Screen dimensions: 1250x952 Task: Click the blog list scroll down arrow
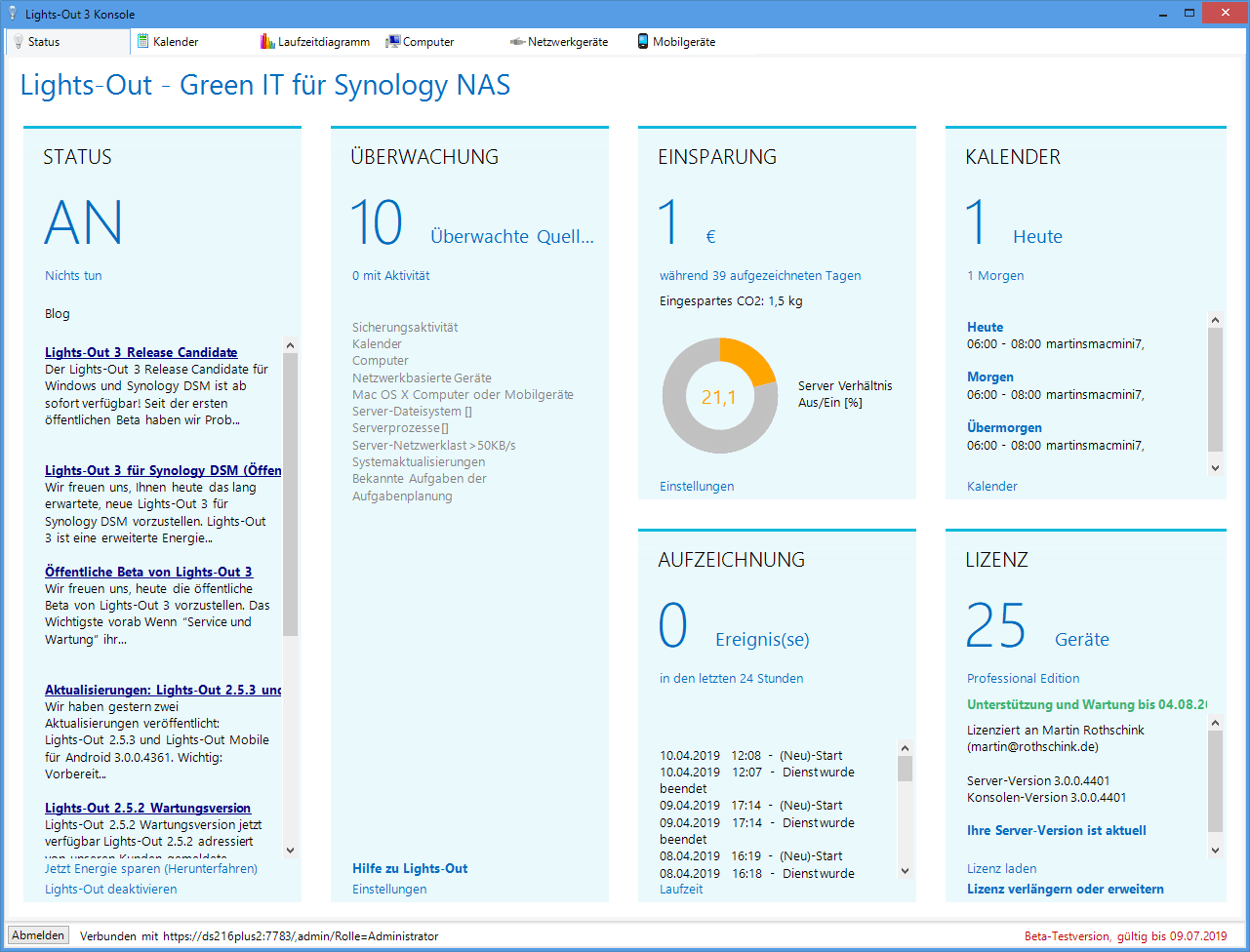pos(290,851)
